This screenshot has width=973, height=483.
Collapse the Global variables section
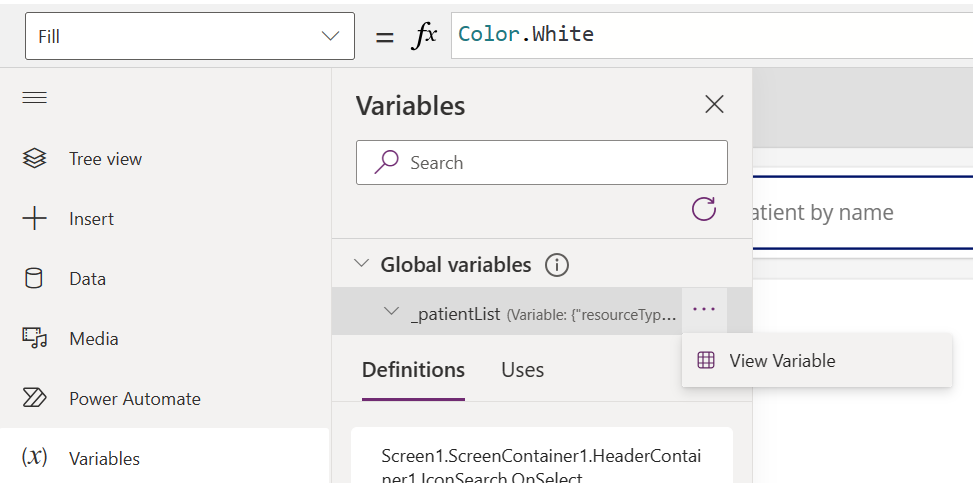(361, 263)
